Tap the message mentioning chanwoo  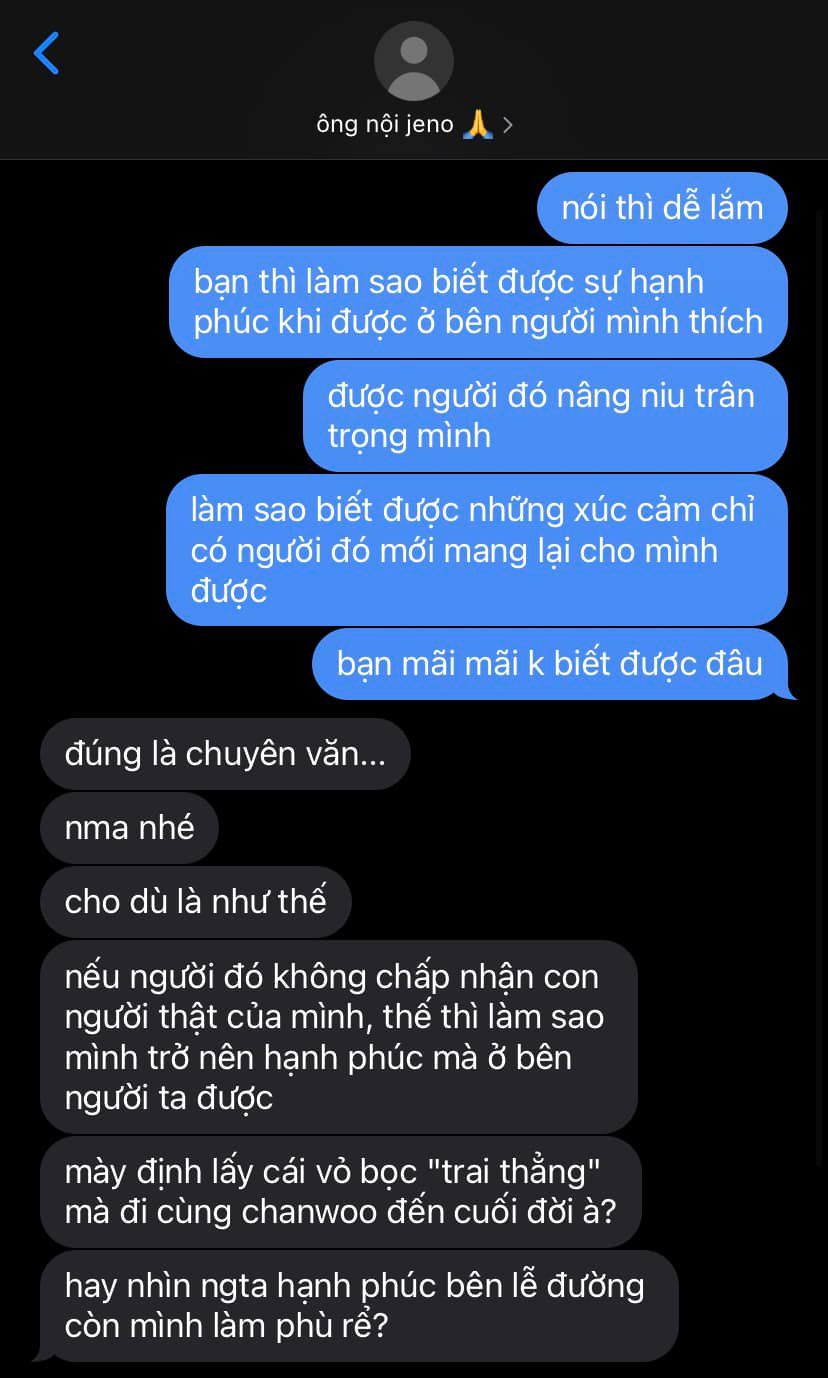click(340, 1192)
